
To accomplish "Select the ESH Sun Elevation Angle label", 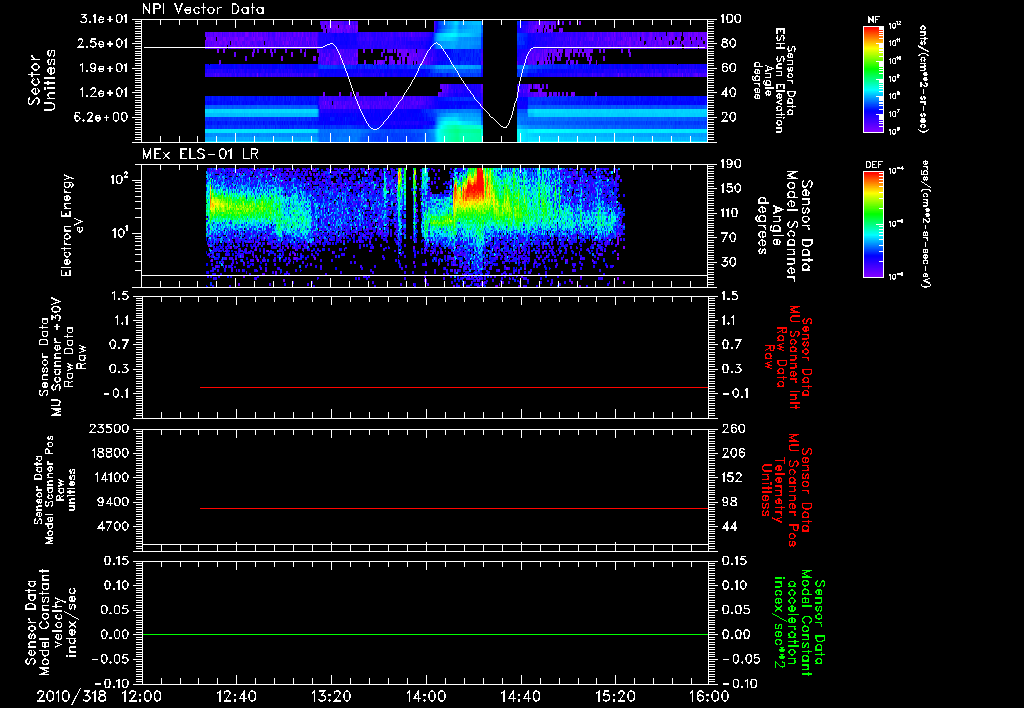I will click(774, 80).
